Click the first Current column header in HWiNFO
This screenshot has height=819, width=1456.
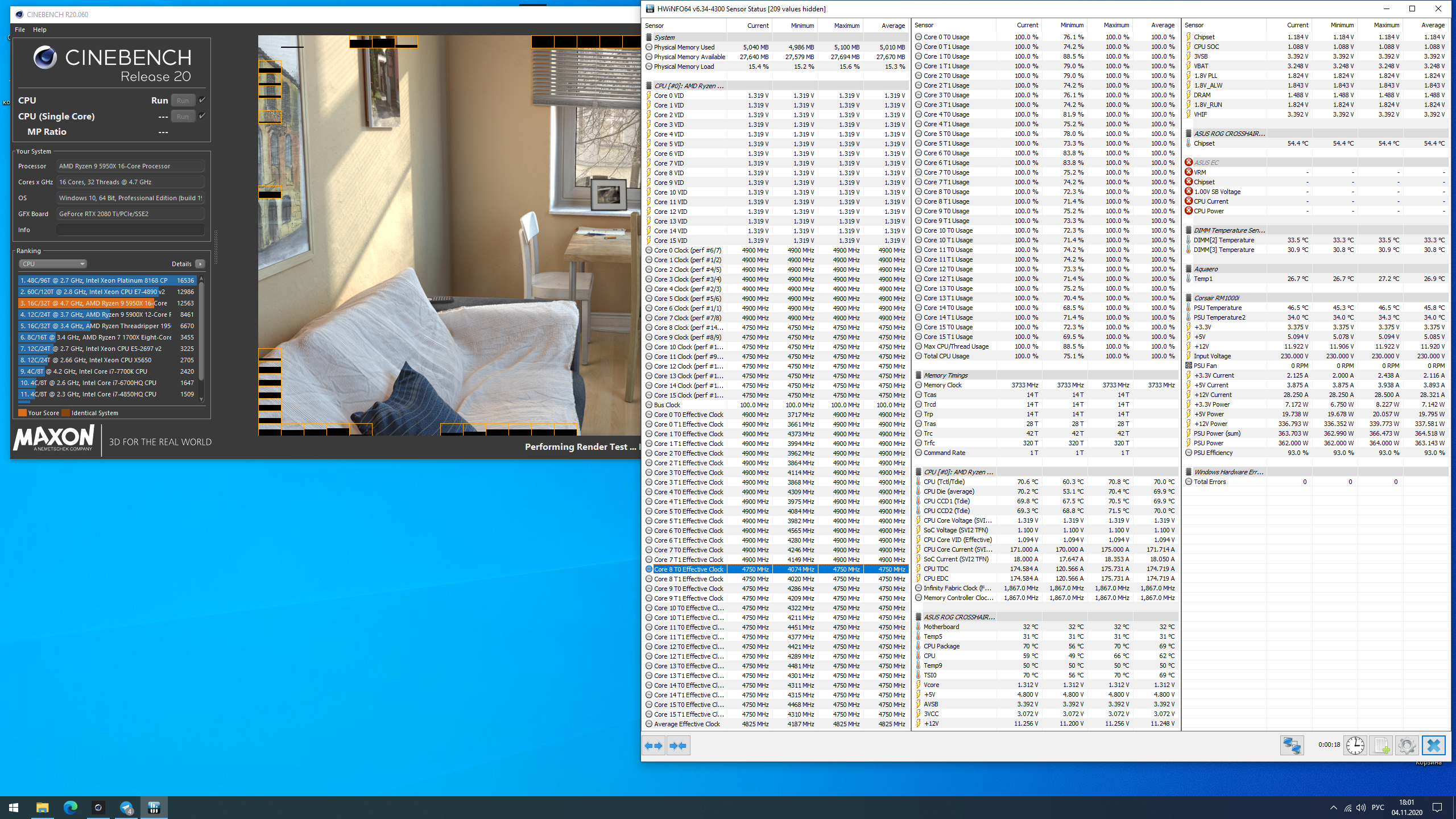[x=749, y=26]
